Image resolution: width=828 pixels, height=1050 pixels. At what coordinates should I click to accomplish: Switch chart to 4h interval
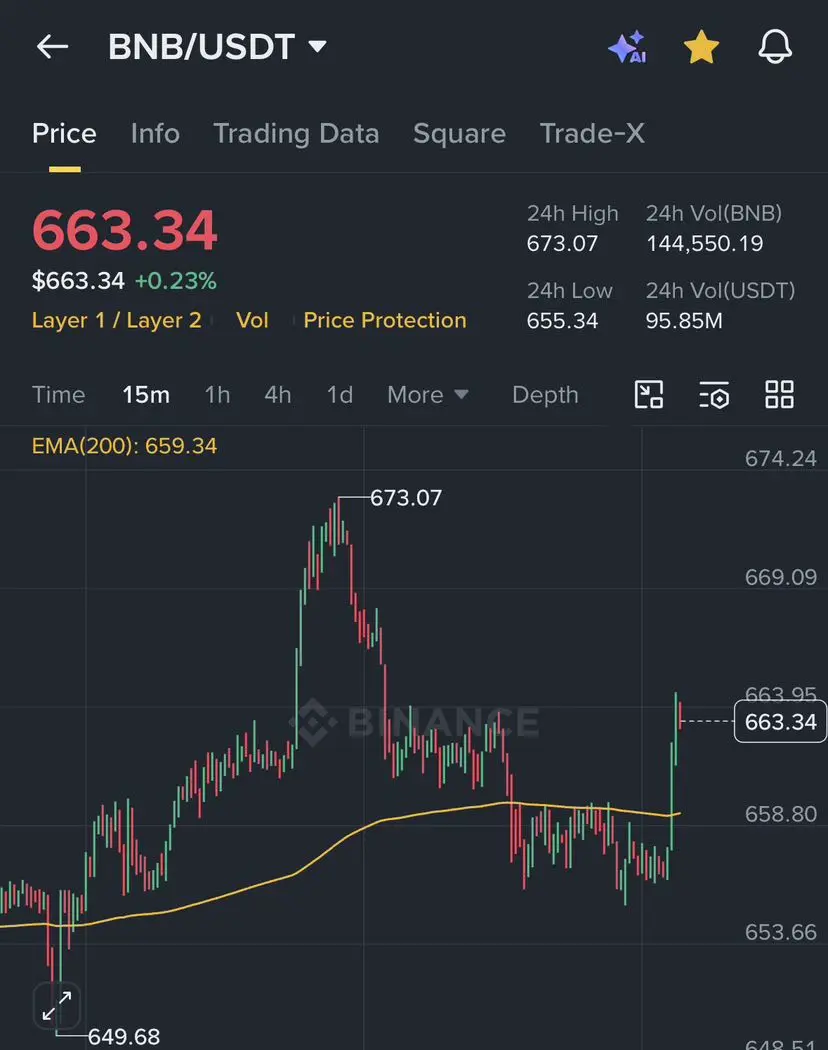[x=277, y=394]
